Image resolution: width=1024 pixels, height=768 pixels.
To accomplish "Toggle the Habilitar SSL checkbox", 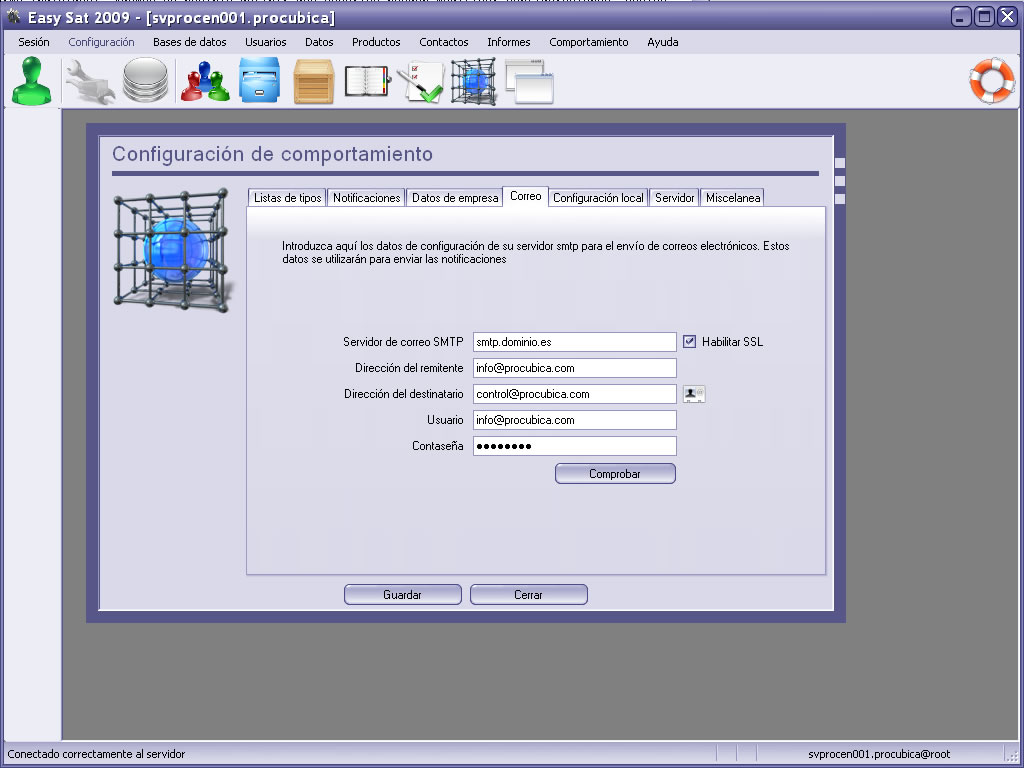I will tap(690, 342).
